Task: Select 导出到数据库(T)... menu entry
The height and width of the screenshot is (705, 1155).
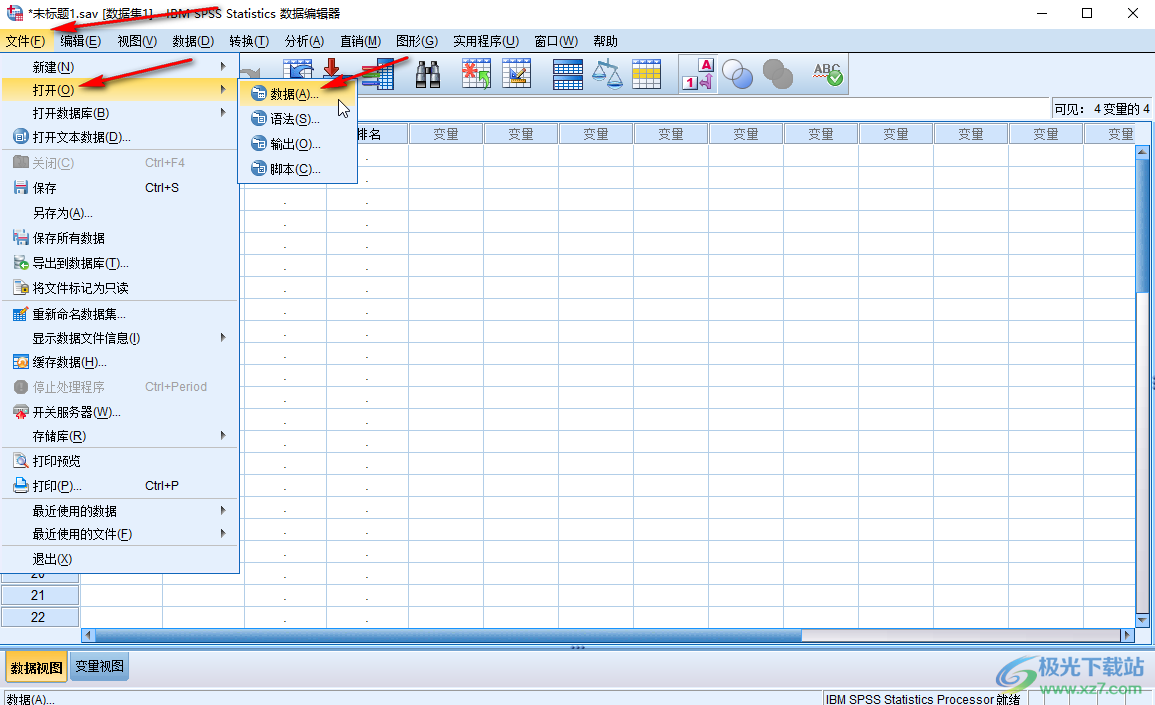Action: (x=120, y=263)
